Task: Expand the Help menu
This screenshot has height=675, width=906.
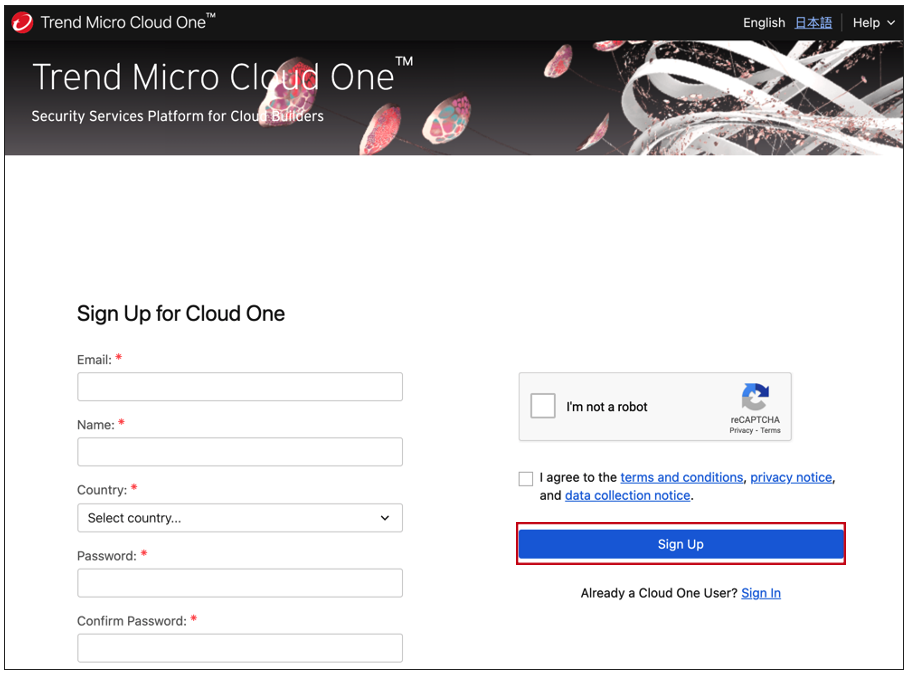Action: coord(873,23)
